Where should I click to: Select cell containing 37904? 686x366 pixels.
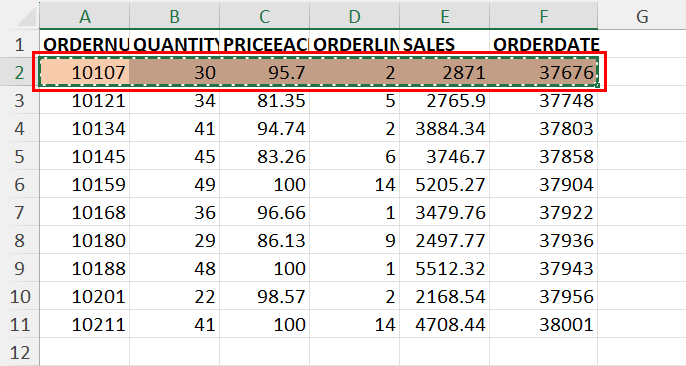(x=544, y=184)
